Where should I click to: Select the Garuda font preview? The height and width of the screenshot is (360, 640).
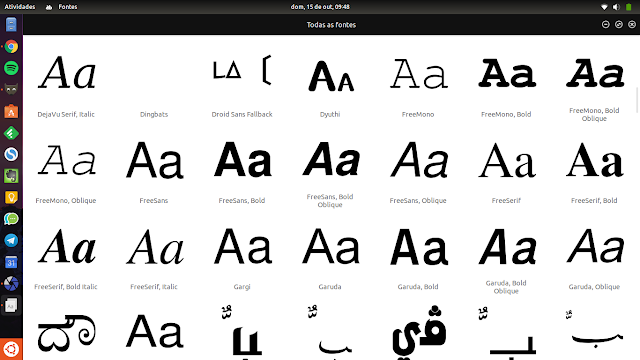(331, 246)
